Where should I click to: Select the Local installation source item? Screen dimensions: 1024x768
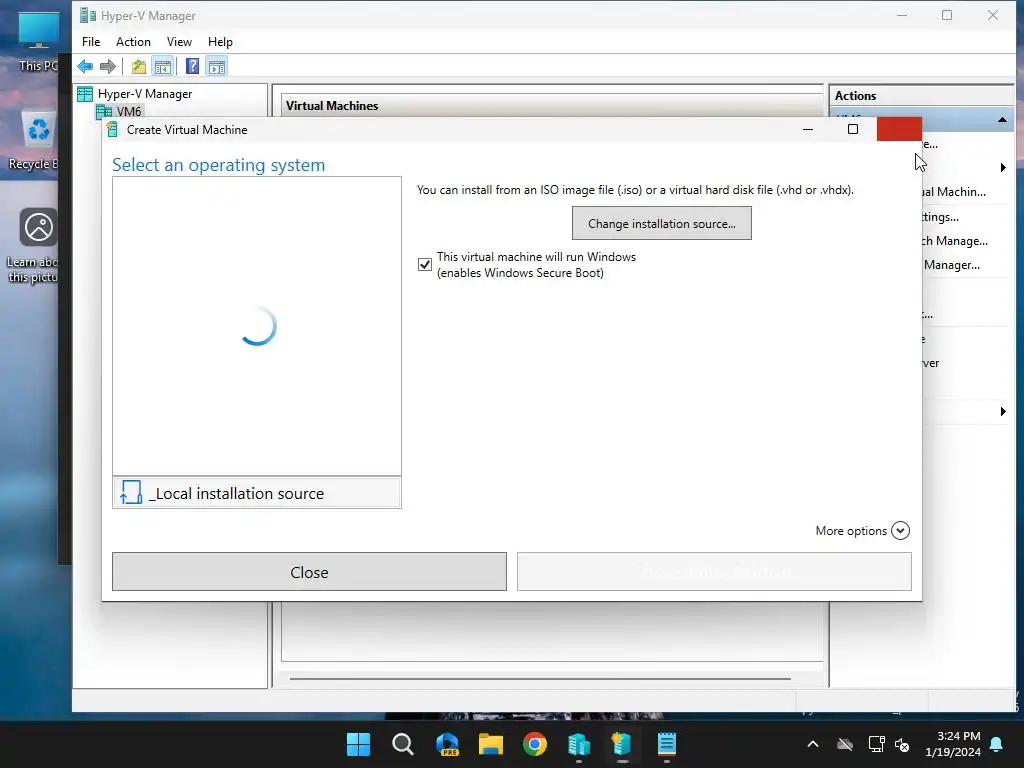tap(257, 493)
